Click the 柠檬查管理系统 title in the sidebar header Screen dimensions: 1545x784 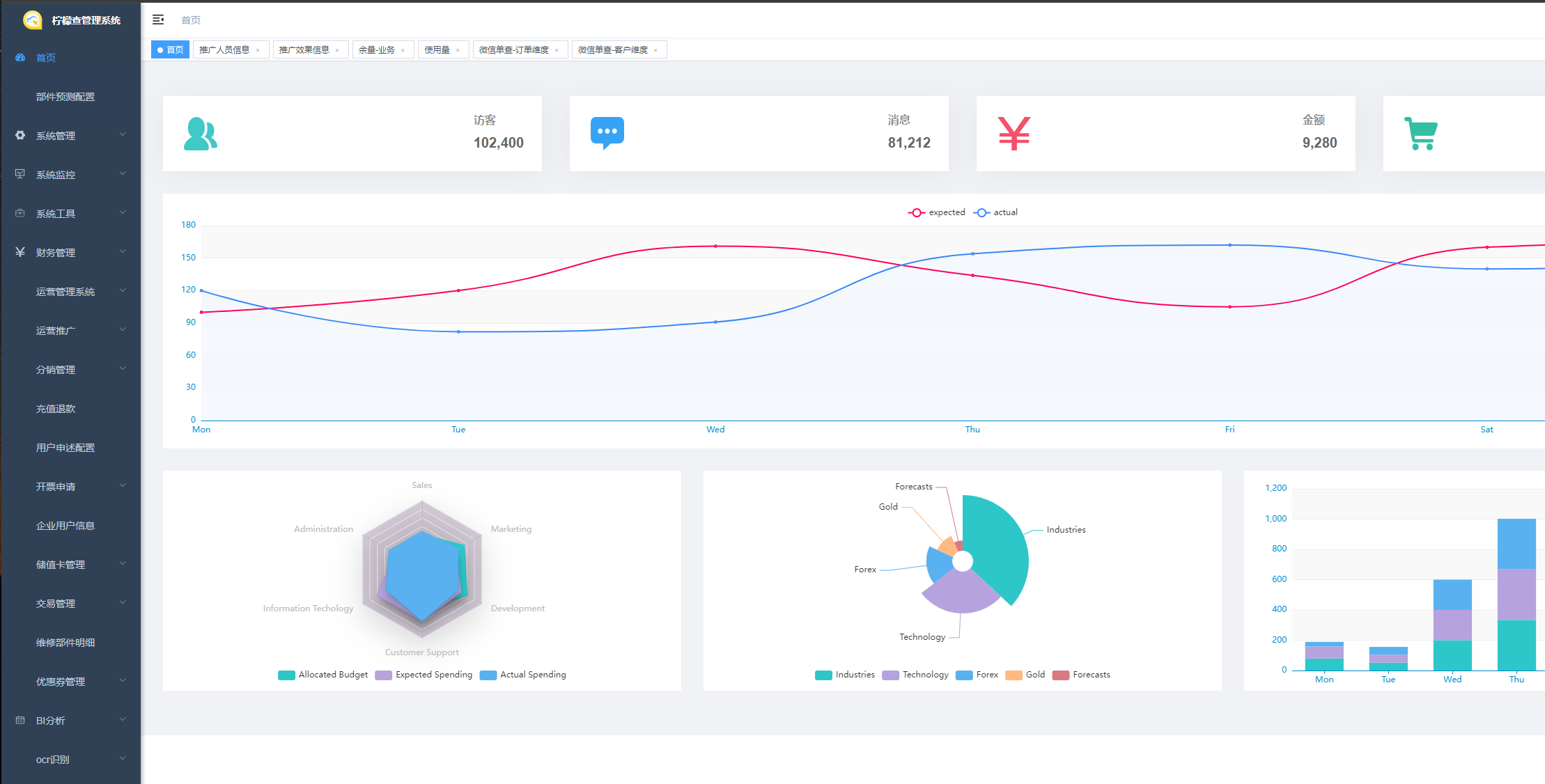86,20
